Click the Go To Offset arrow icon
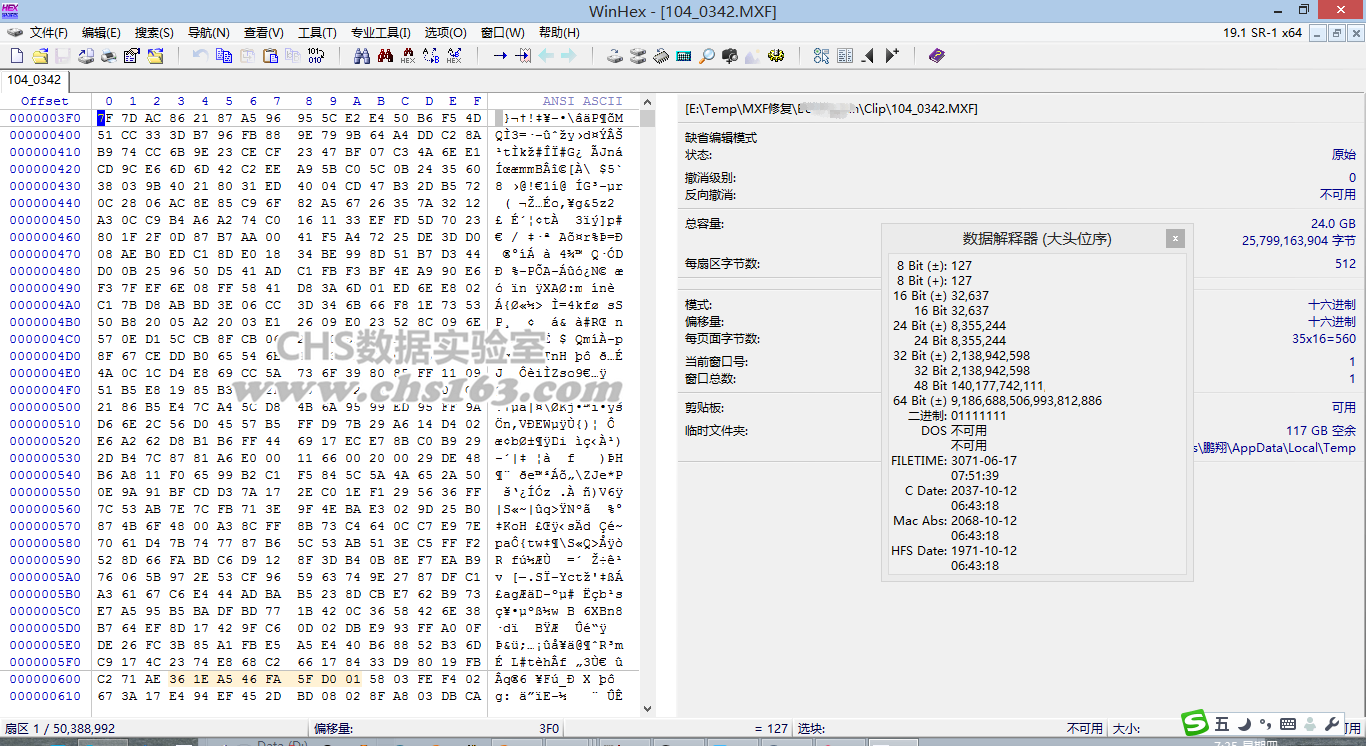The width and height of the screenshot is (1366, 746). point(500,56)
